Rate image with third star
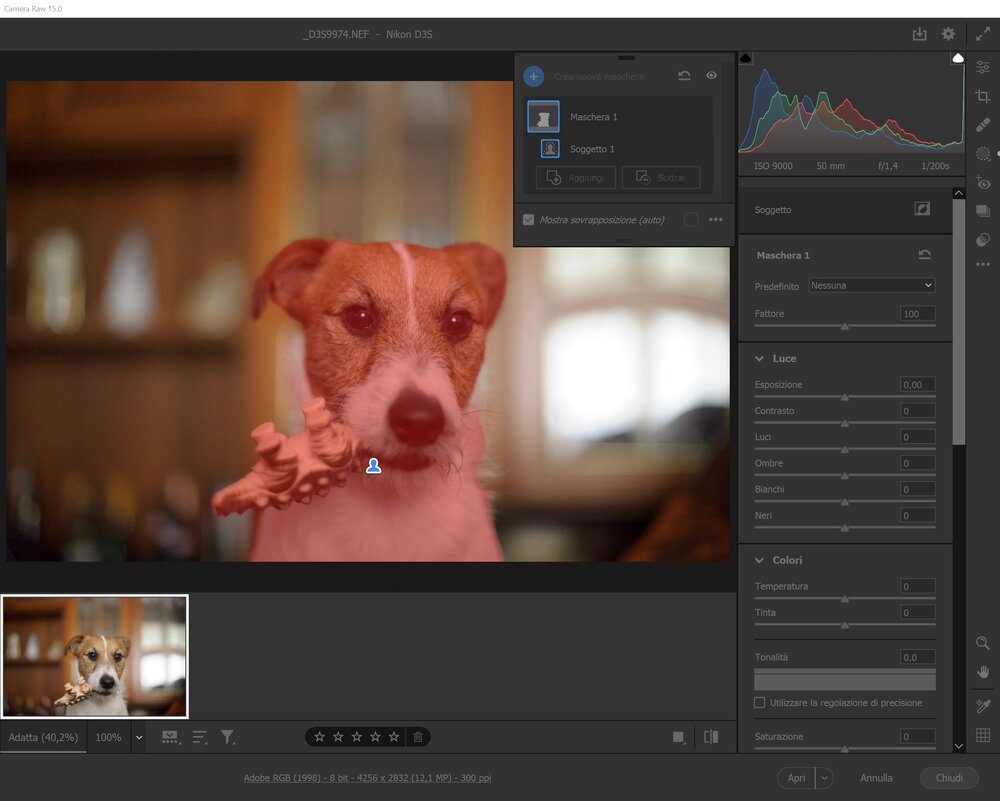Screen dimensions: 1000x801 tap(357, 737)
